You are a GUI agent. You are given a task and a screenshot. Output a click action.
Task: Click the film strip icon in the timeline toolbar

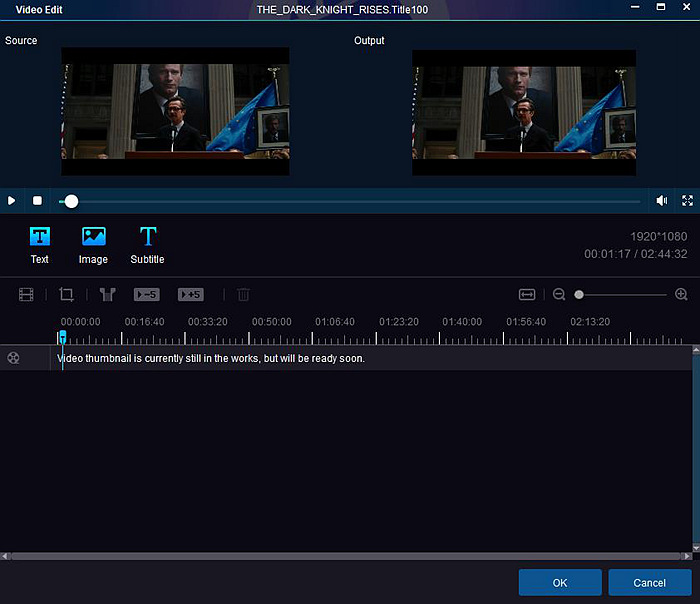26,295
